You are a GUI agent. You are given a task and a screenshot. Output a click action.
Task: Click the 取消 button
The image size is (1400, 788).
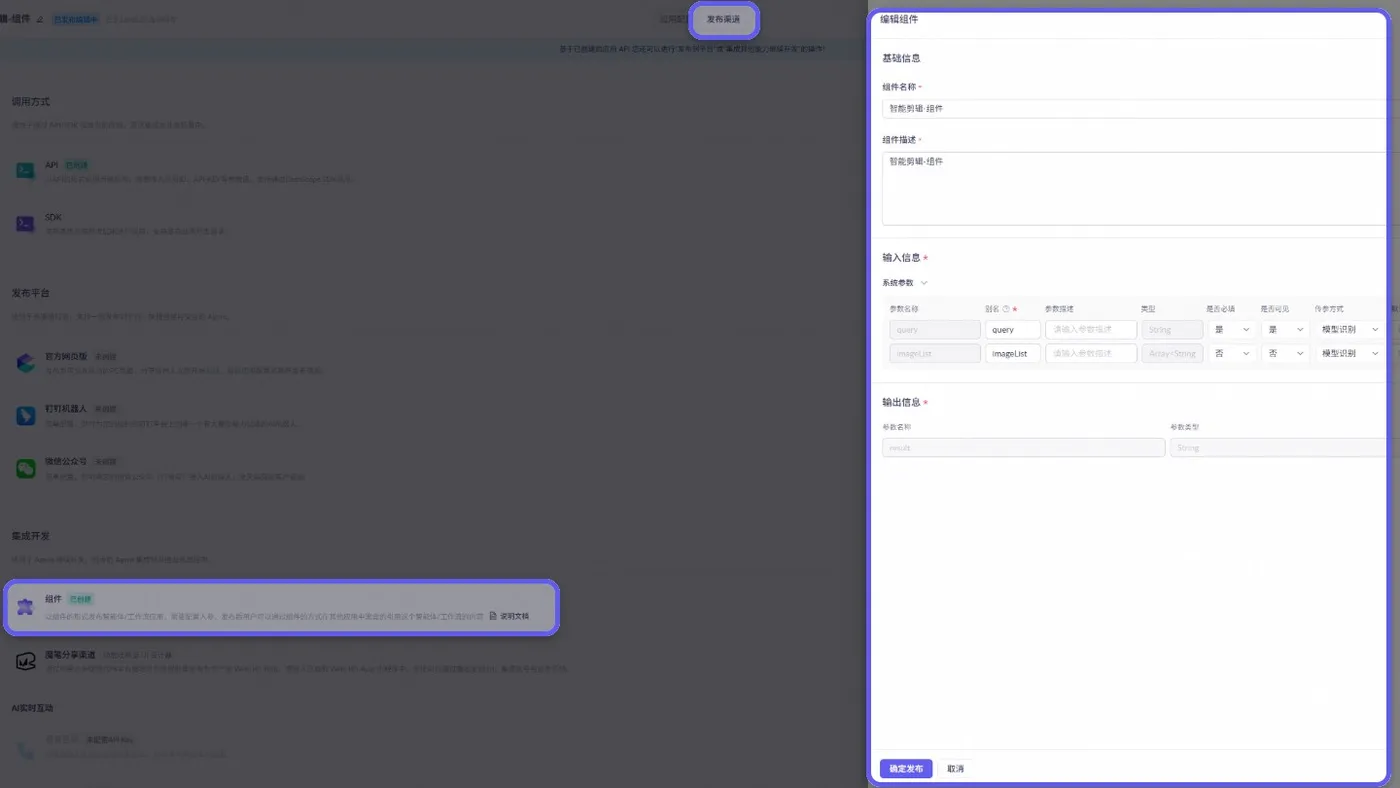point(955,769)
